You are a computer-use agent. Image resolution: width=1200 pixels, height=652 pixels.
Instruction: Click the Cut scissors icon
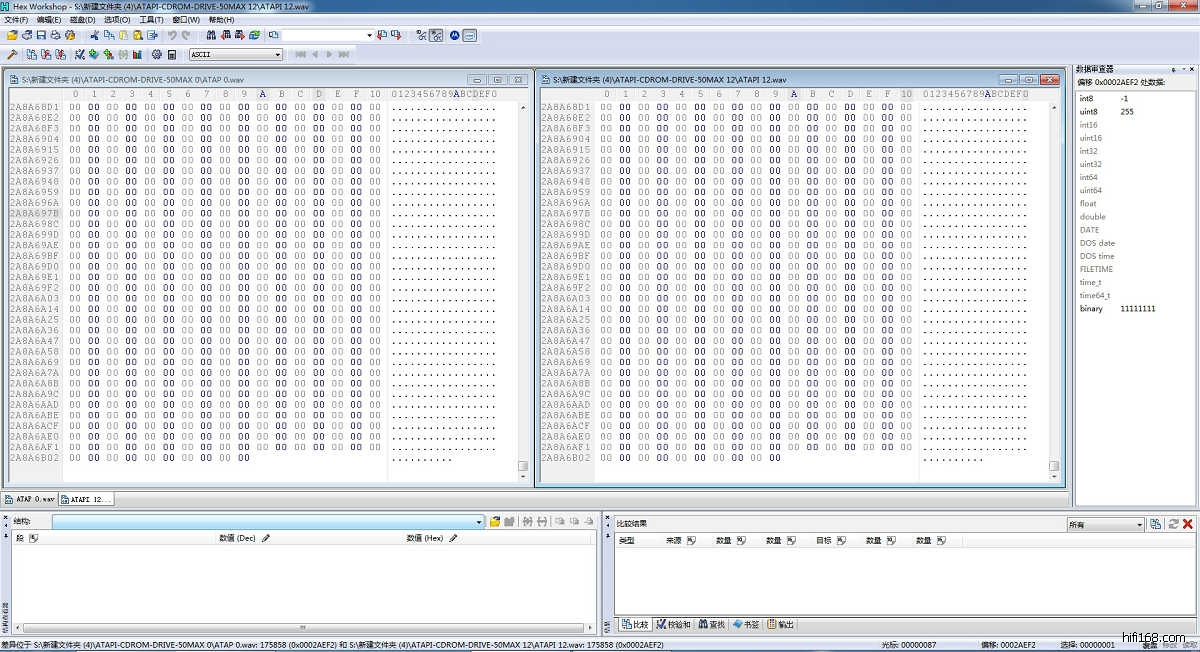pos(95,35)
